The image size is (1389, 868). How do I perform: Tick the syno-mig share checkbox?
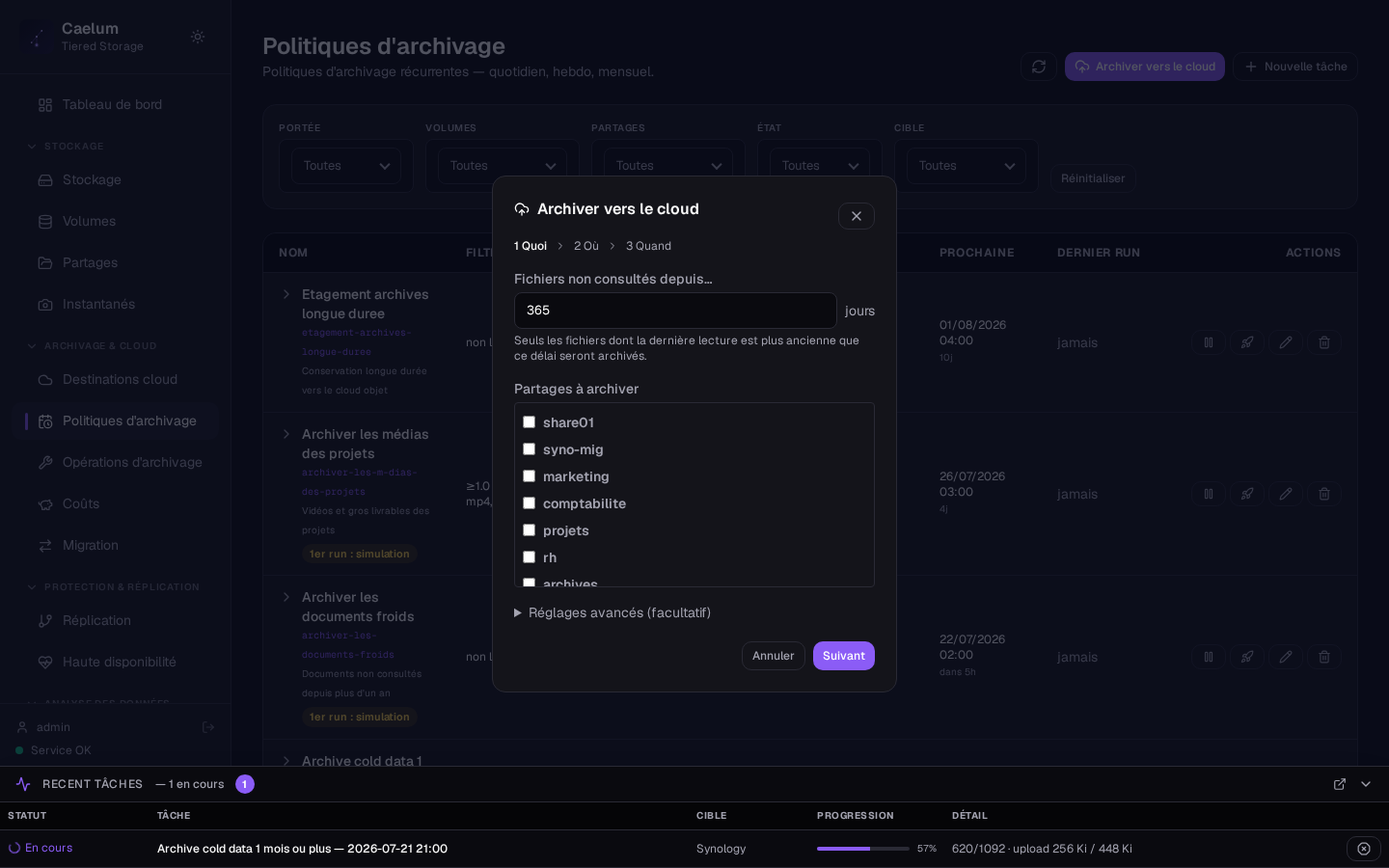tap(529, 449)
